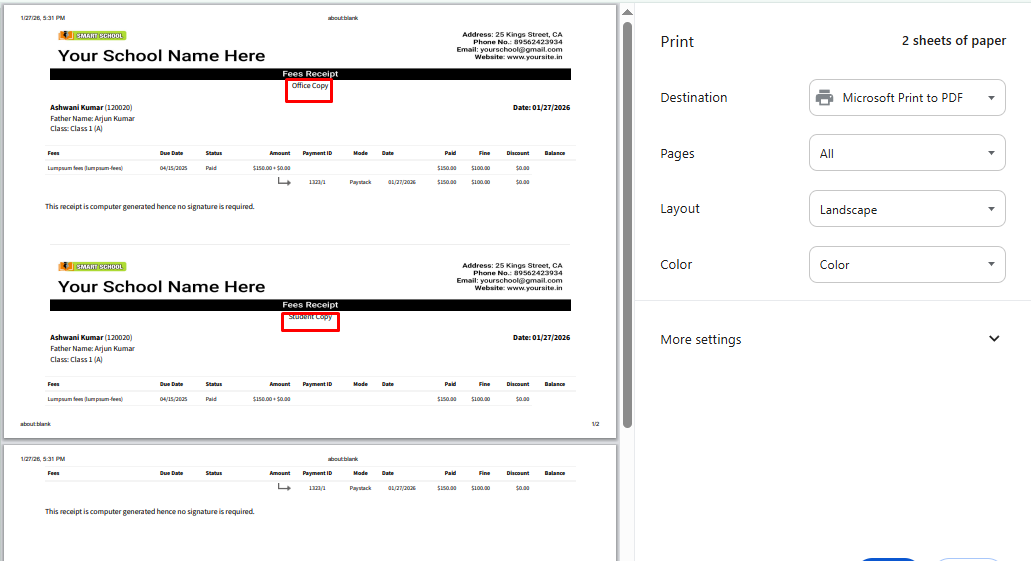Open the Color mode dropdown
This screenshot has width=1031, height=561.
(x=906, y=265)
